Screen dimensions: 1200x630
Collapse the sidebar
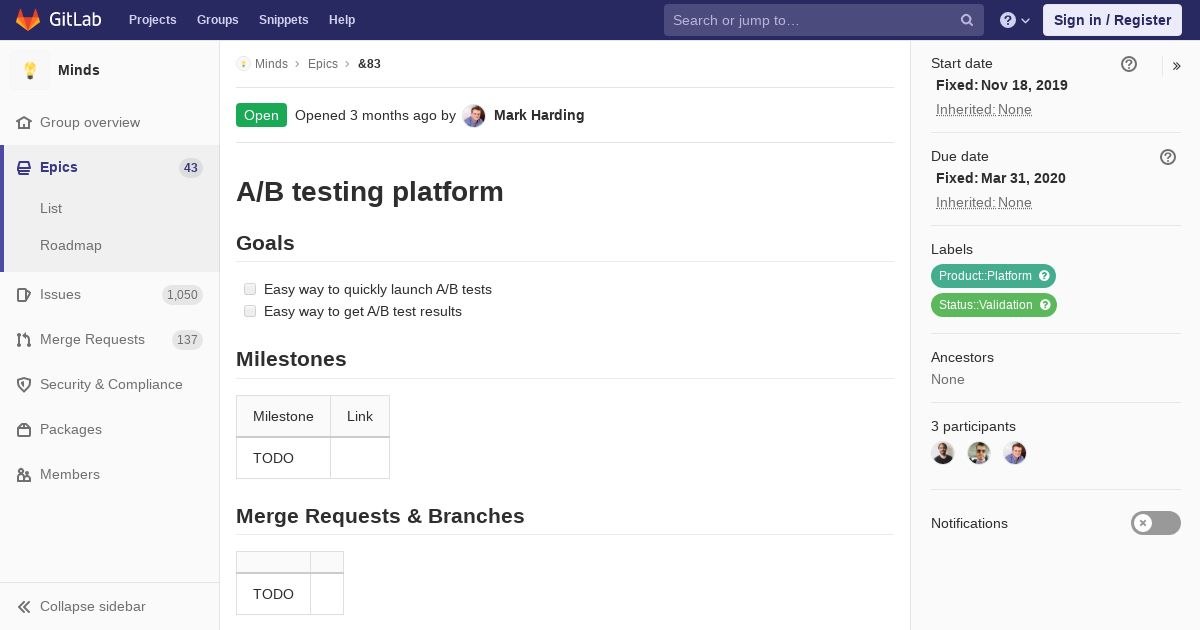point(109,606)
